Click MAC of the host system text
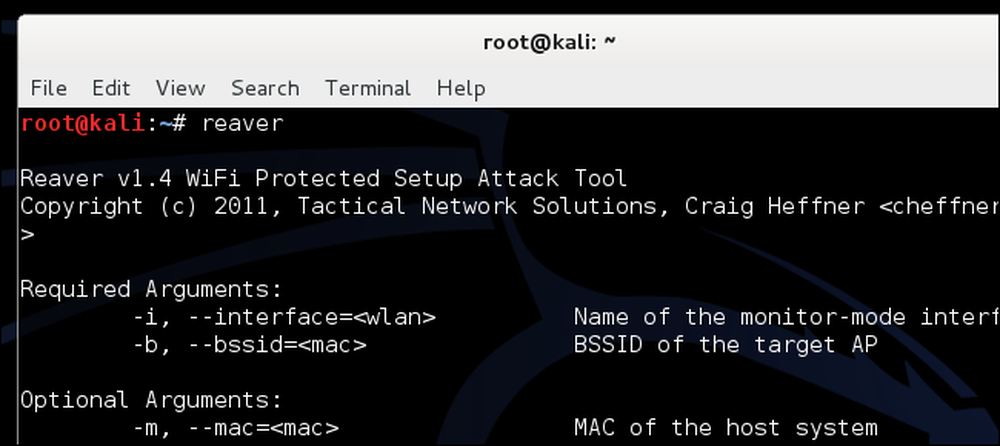The width and height of the screenshot is (1000, 446). click(726, 427)
